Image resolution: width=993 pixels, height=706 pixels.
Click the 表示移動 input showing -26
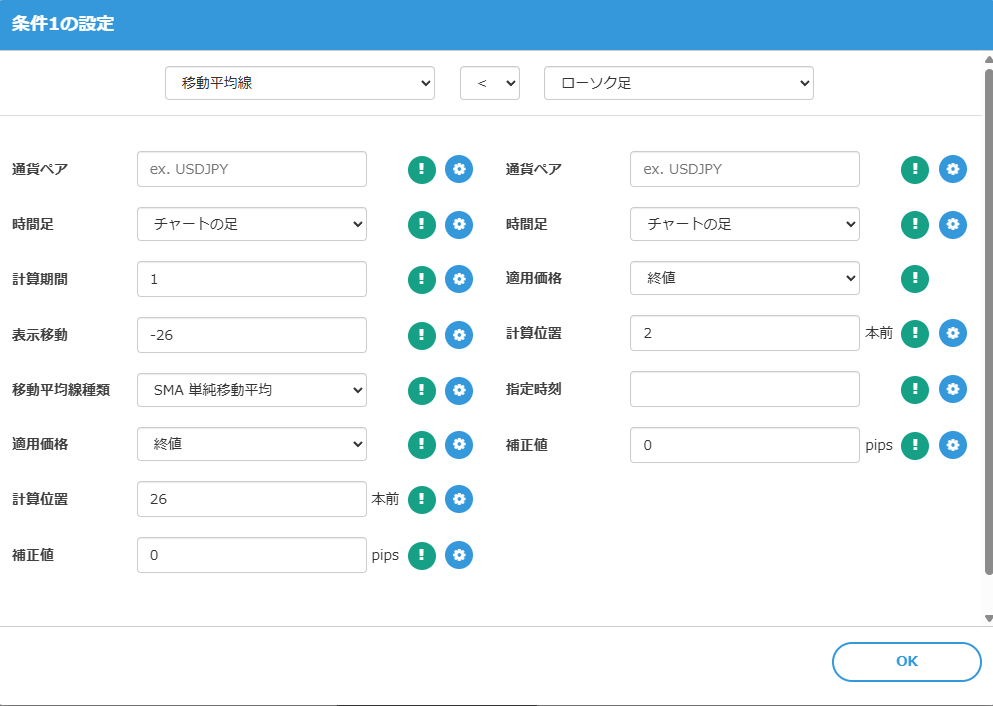251,335
